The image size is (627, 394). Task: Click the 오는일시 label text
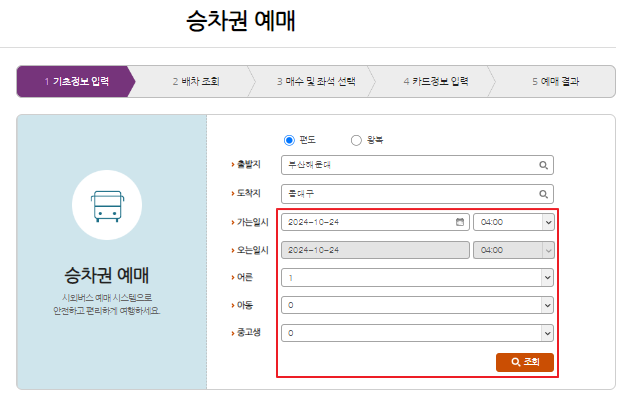(252, 250)
